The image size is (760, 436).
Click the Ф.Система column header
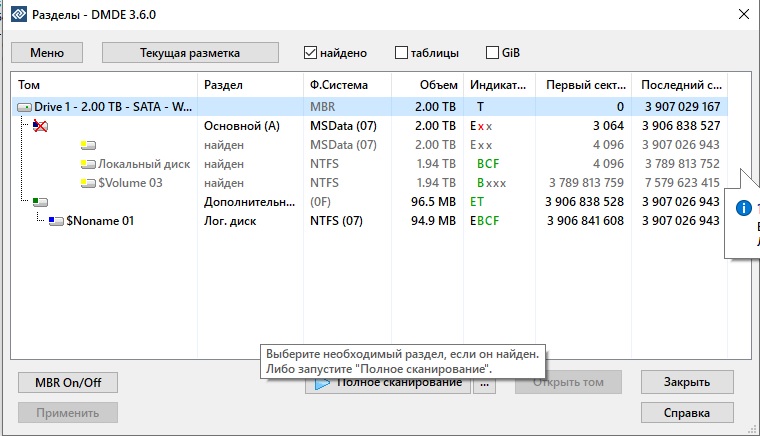340,85
